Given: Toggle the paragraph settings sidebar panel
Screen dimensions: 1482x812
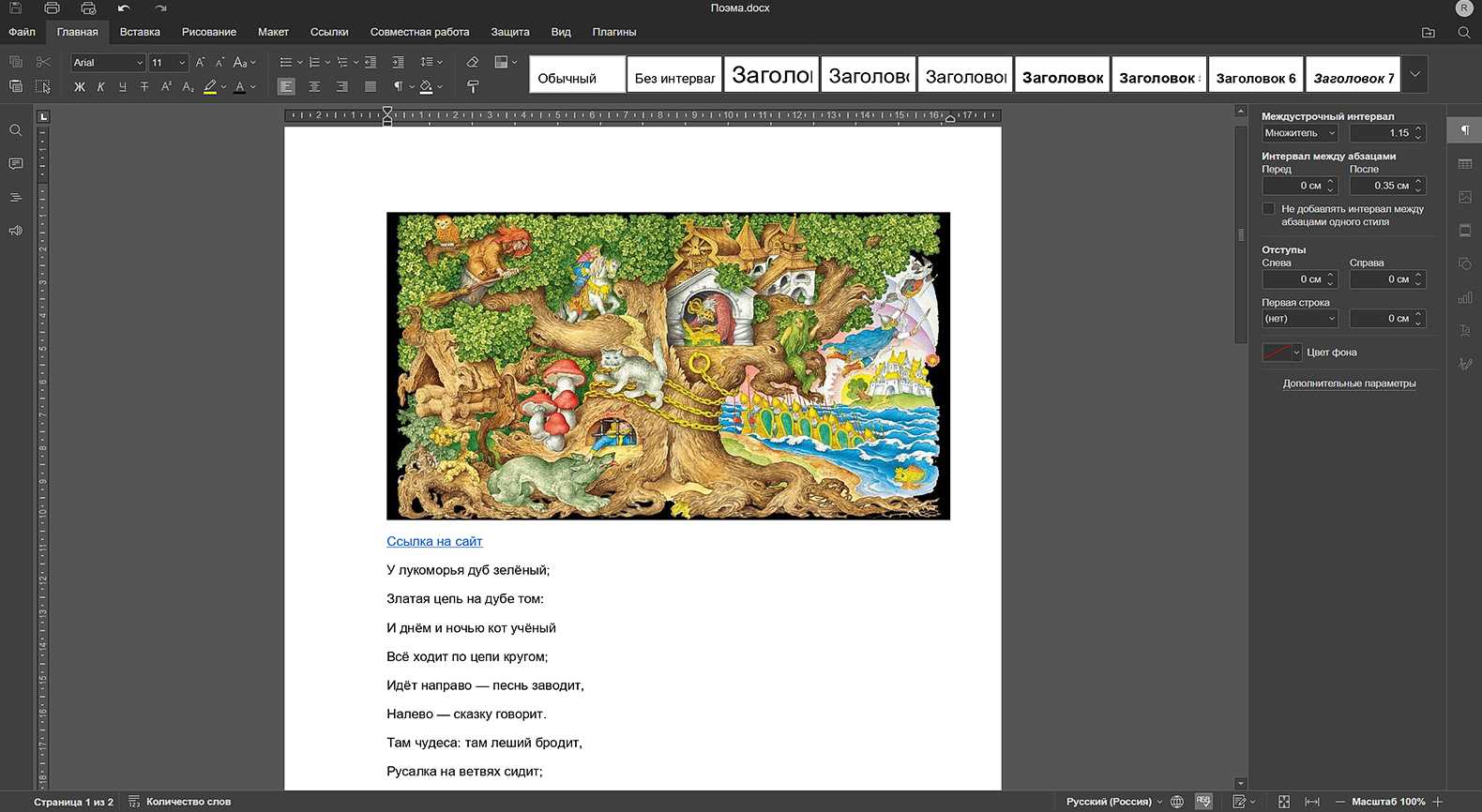Looking at the screenshot, I should click(1465, 130).
